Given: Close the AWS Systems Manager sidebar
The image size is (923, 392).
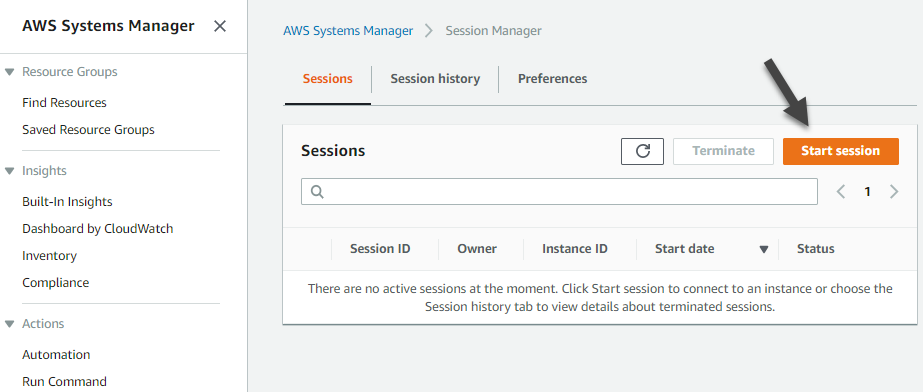Looking at the screenshot, I should pyautogui.click(x=220, y=26).
